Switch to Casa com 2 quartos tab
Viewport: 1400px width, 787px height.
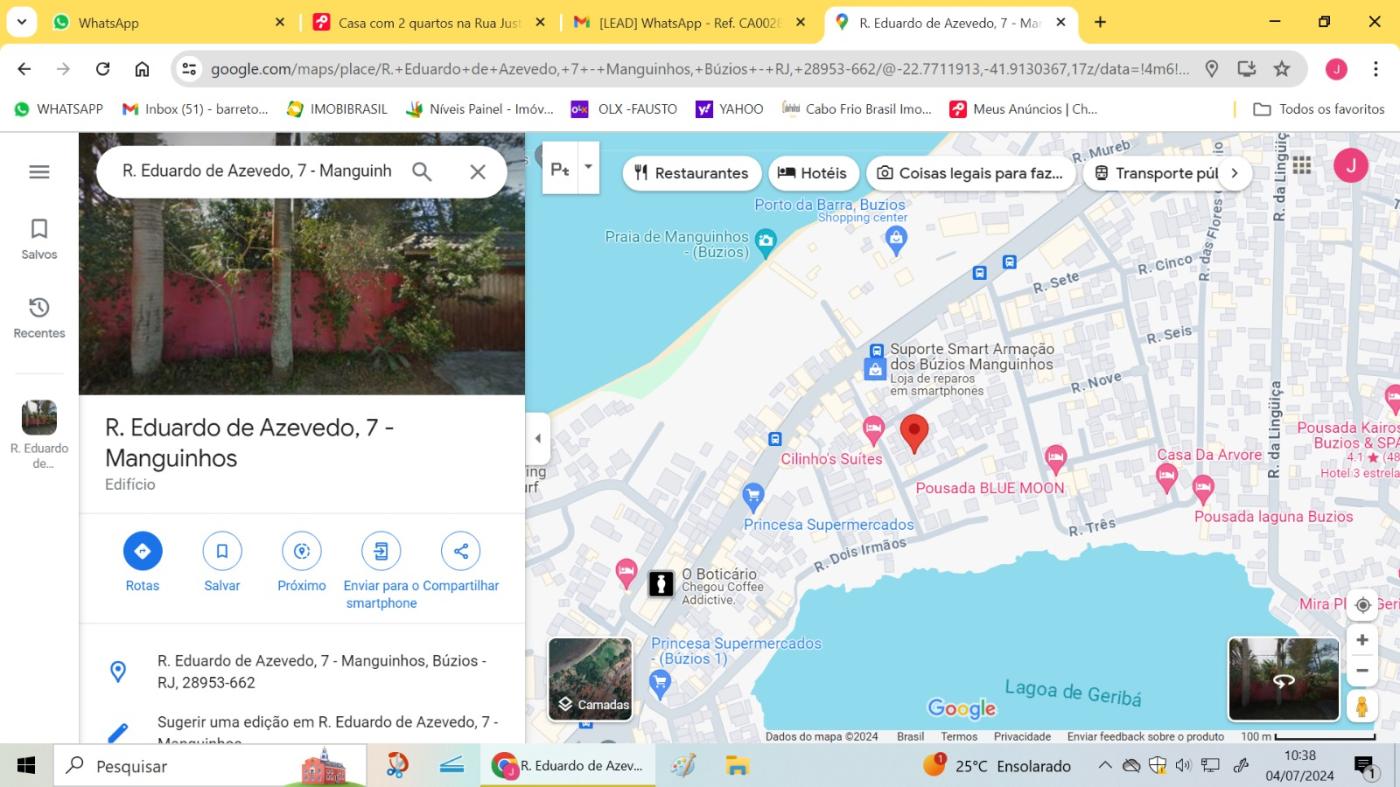pos(430,22)
